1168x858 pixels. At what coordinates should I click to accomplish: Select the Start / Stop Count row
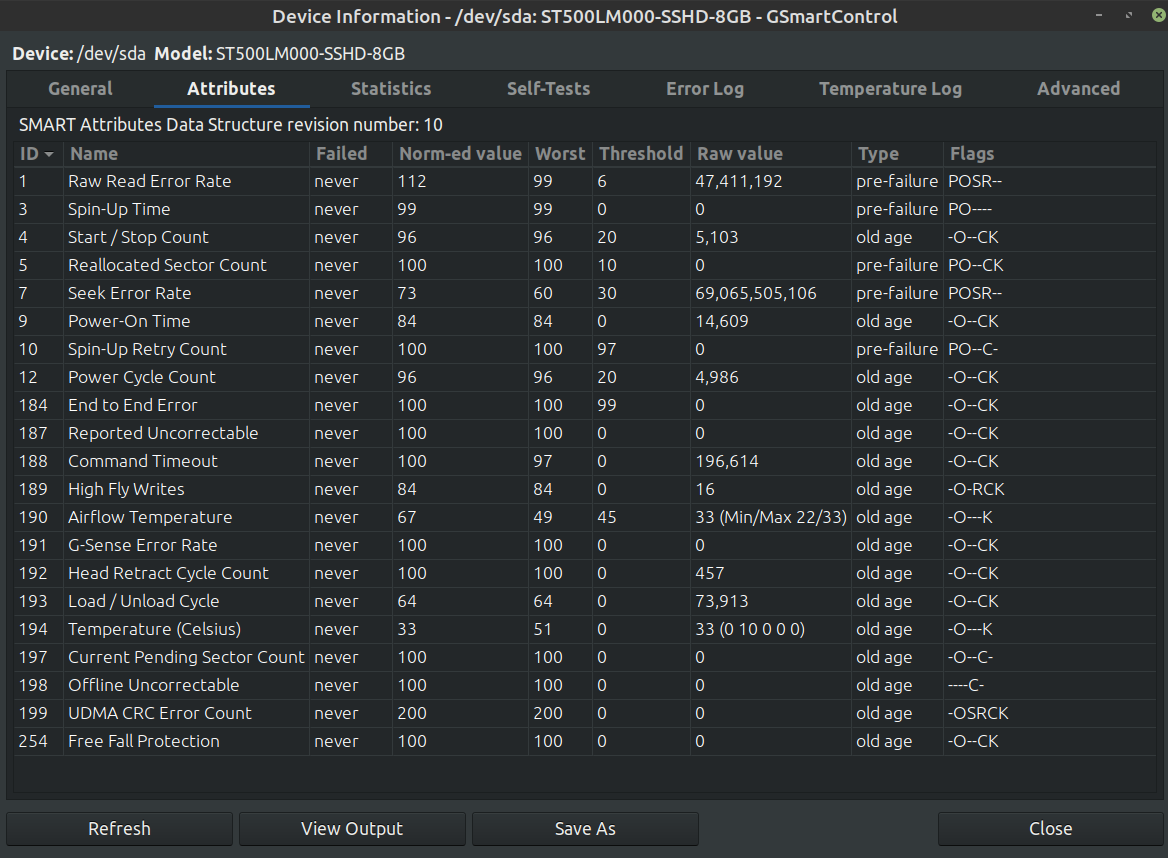tap(585, 238)
